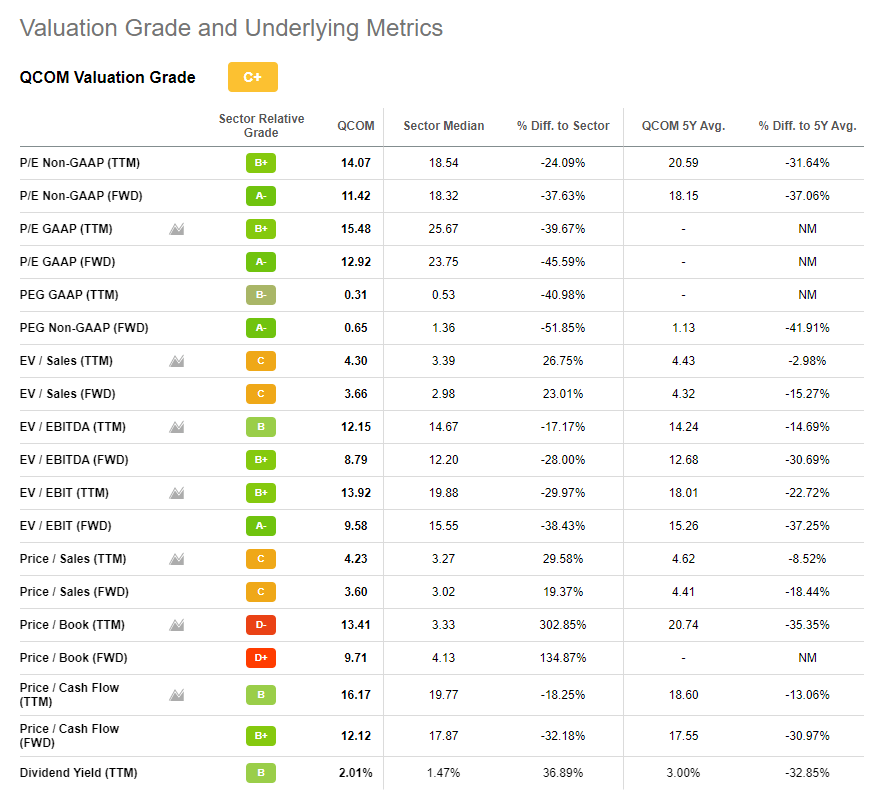Select the value 302.85%
This screenshot has width=870, height=802.
563,625
